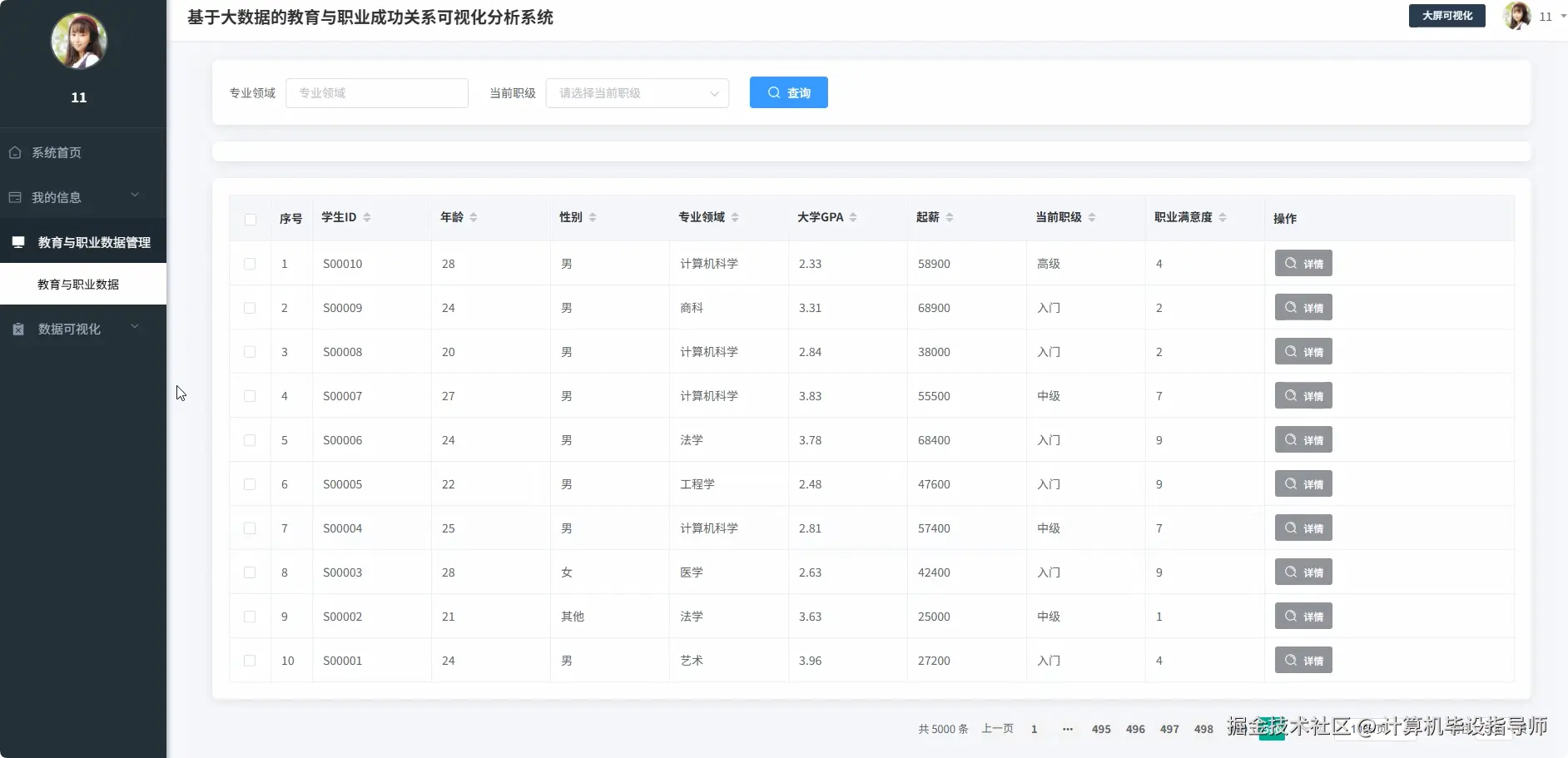Expand the 我的信息 sidebar chevron
This screenshot has height=758, width=1568.
coord(135,196)
